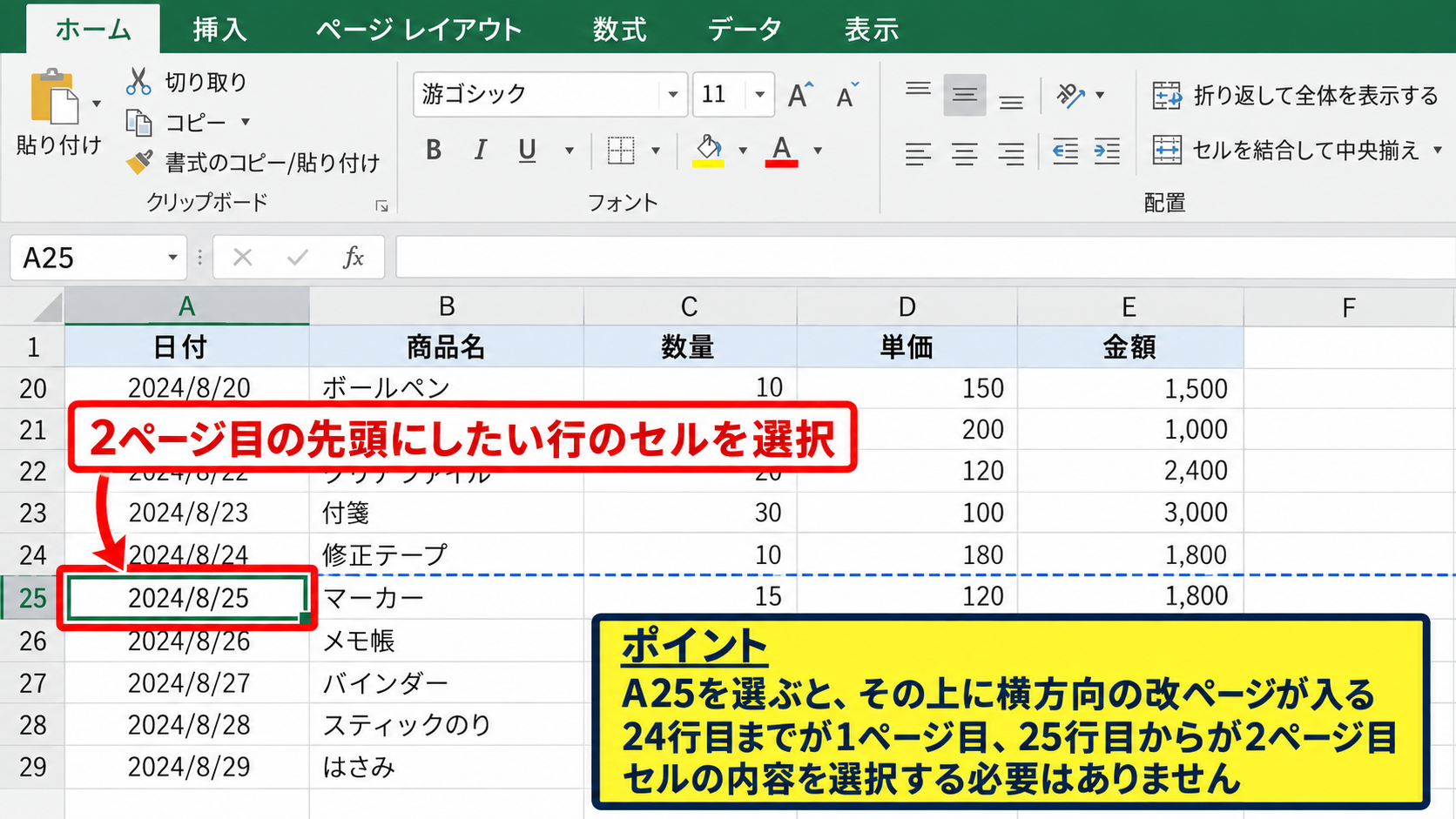Open the 游ゴシック font name dropdown
1456x819 pixels.
(672, 94)
